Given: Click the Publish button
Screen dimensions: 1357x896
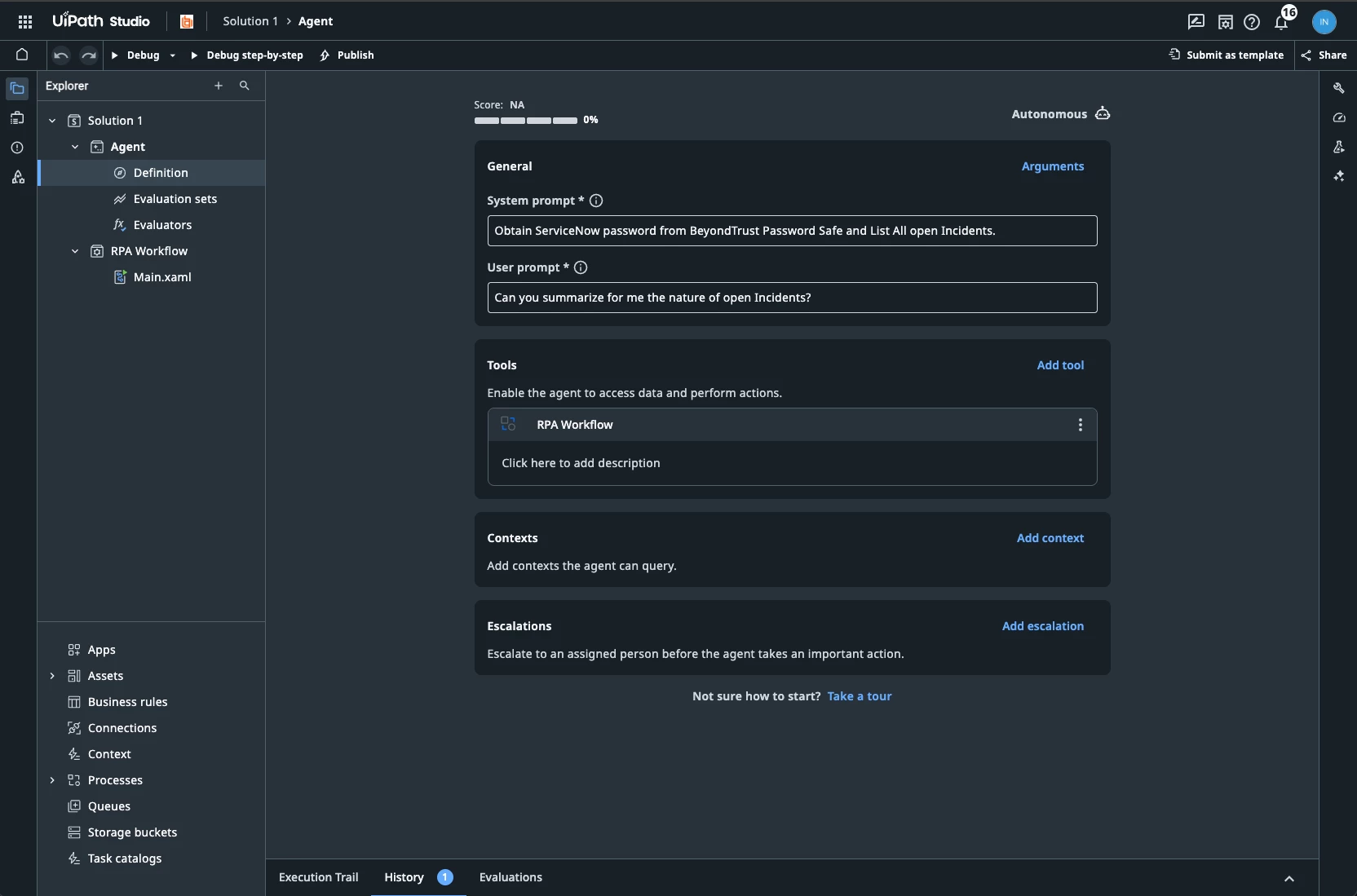Looking at the screenshot, I should [x=347, y=55].
